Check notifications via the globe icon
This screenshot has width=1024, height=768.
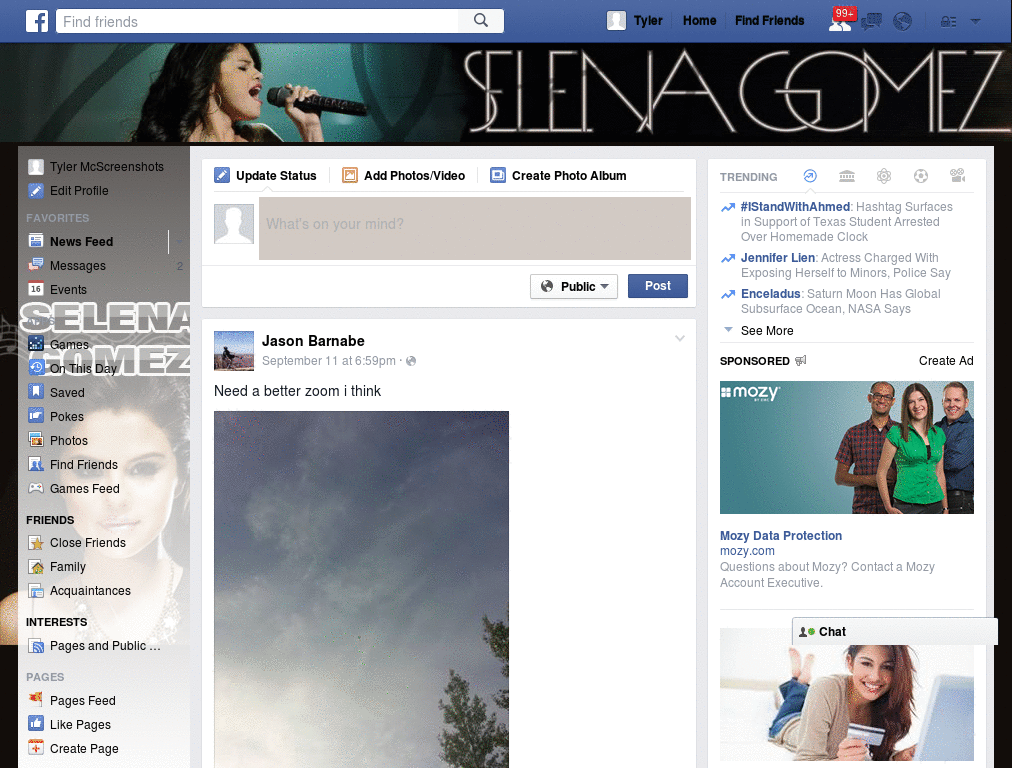[903, 21]
